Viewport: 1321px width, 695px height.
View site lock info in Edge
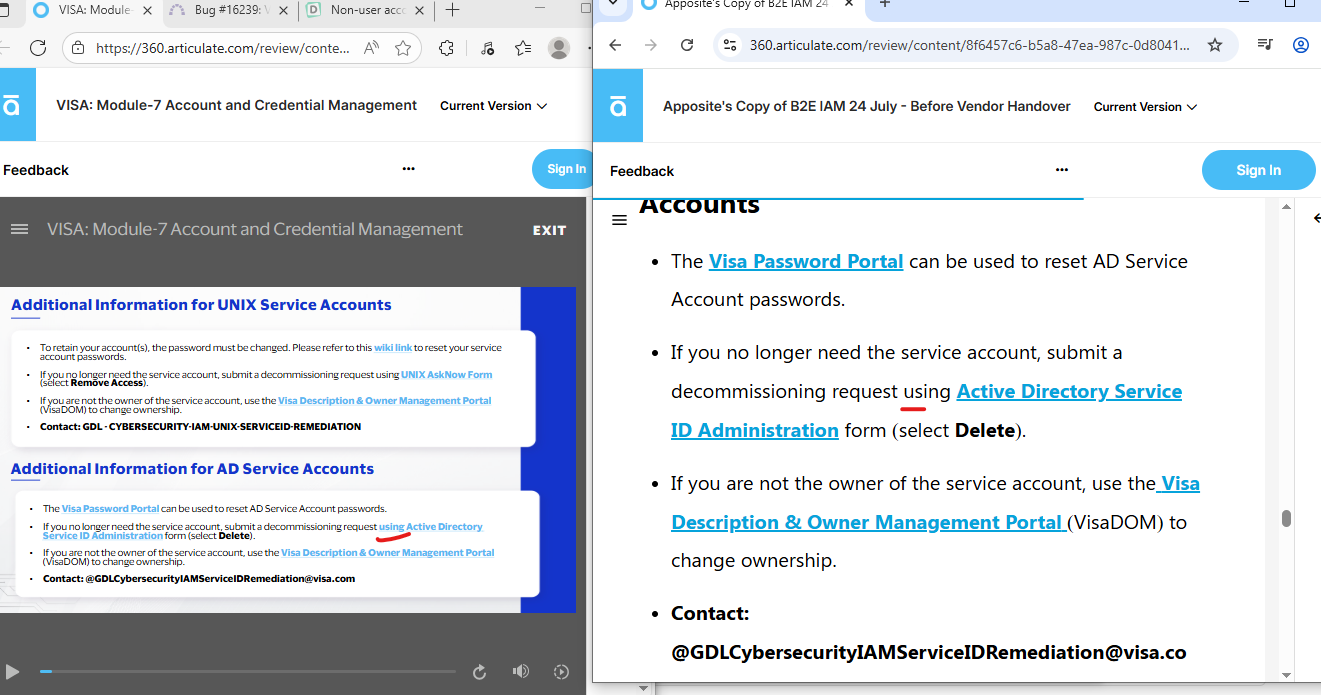[78, 48]
